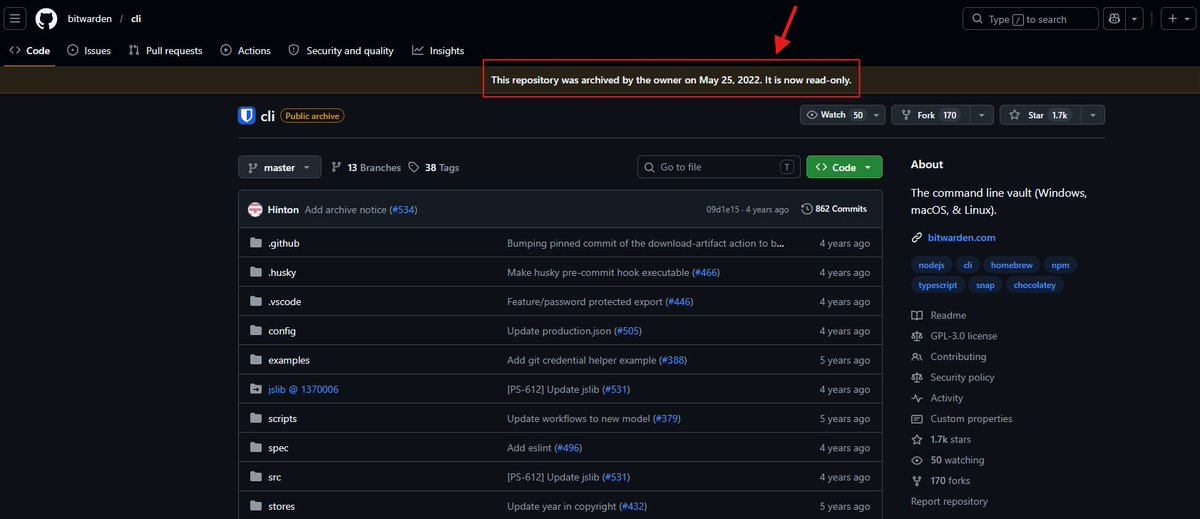The width and height of the screenshot is (1200, 519).
Task: Expand the Watch options dropdown arrow
Action: (878, 115)
